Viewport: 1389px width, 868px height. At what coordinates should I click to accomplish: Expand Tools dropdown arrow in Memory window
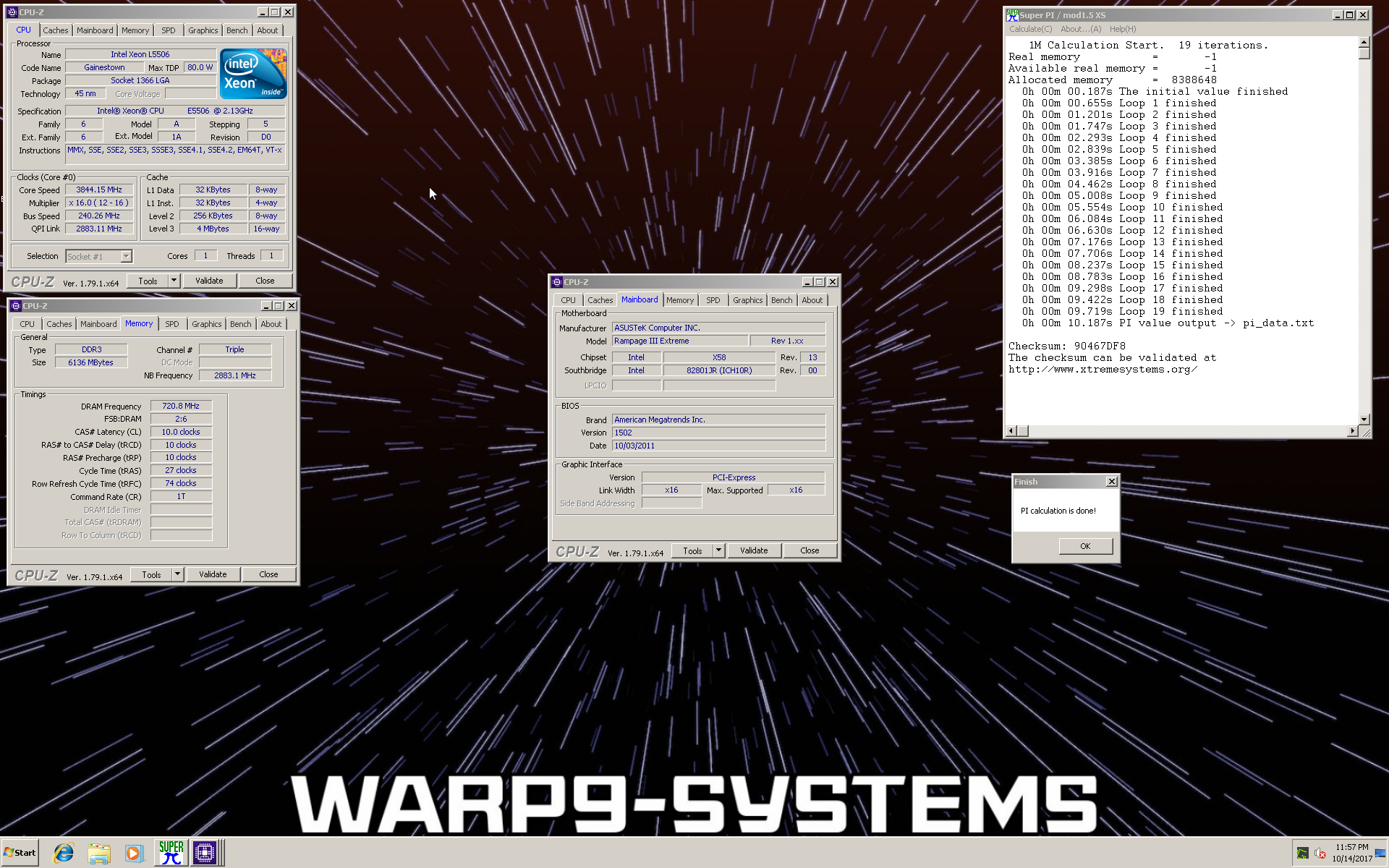[177, 574]
